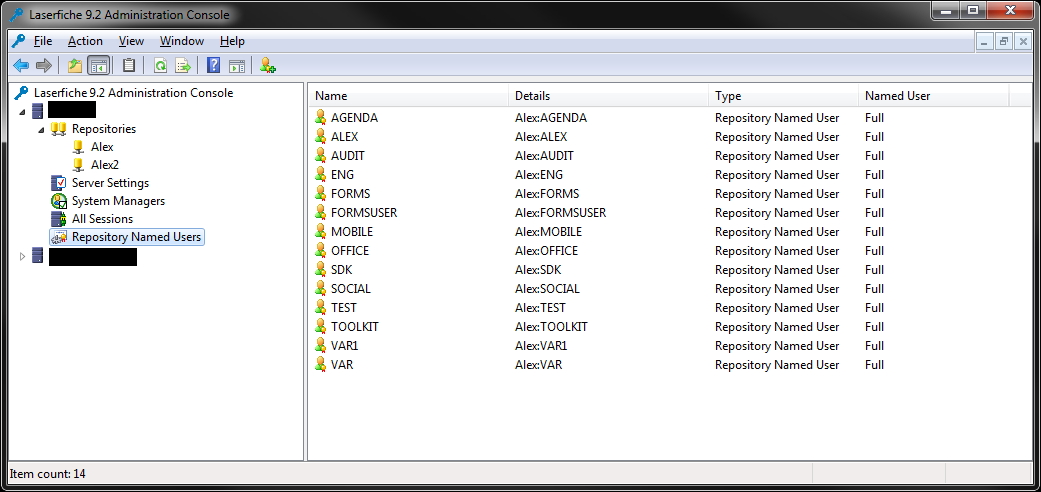Screen dimensions: 1041x492
Task: Click the user icon beside ALEX
Action: pyautogui.click(x=321, y=137)
